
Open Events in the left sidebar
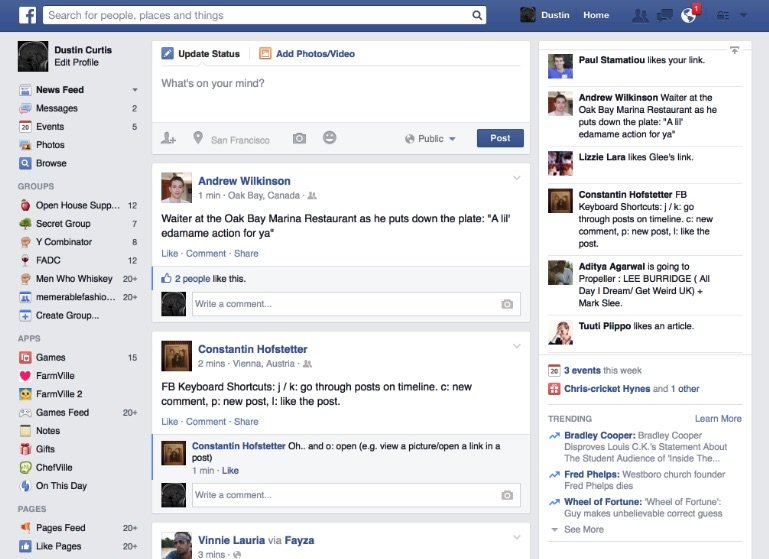[50, 127]
